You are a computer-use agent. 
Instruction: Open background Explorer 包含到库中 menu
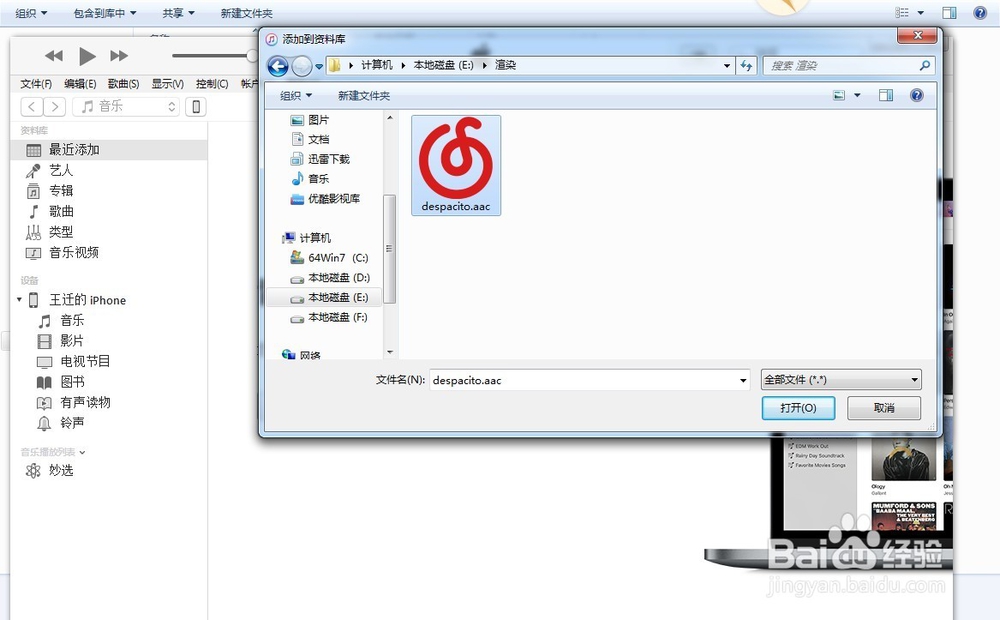click(x=105, y=13)
